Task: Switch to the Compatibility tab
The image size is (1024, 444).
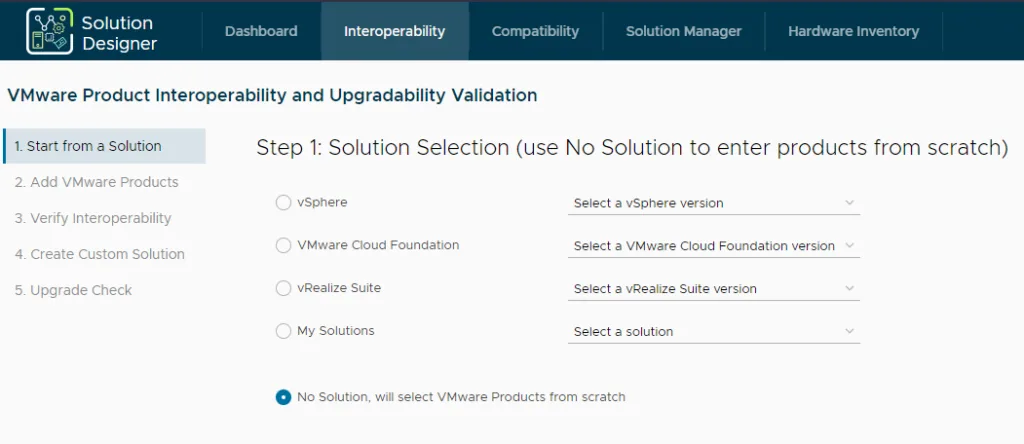Action: tap(536, 31)
